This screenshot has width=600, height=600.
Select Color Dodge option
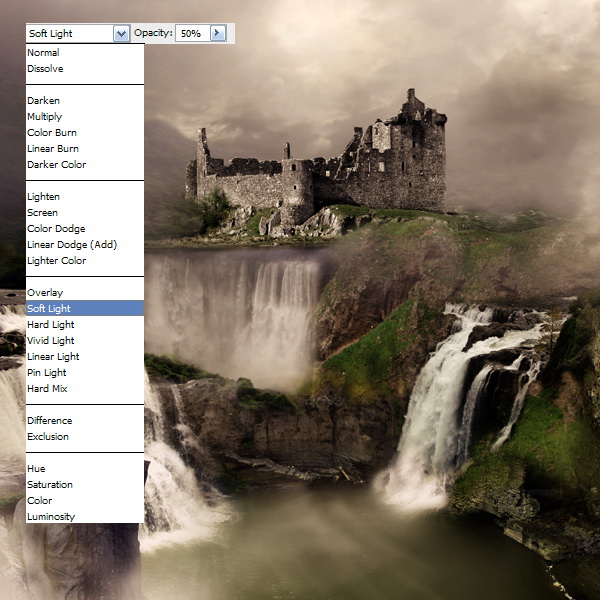tap(56, 229)
